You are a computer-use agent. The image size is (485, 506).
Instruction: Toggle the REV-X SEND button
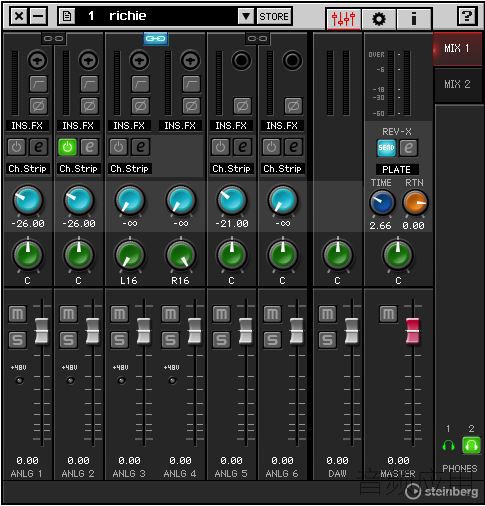(386, 148)
